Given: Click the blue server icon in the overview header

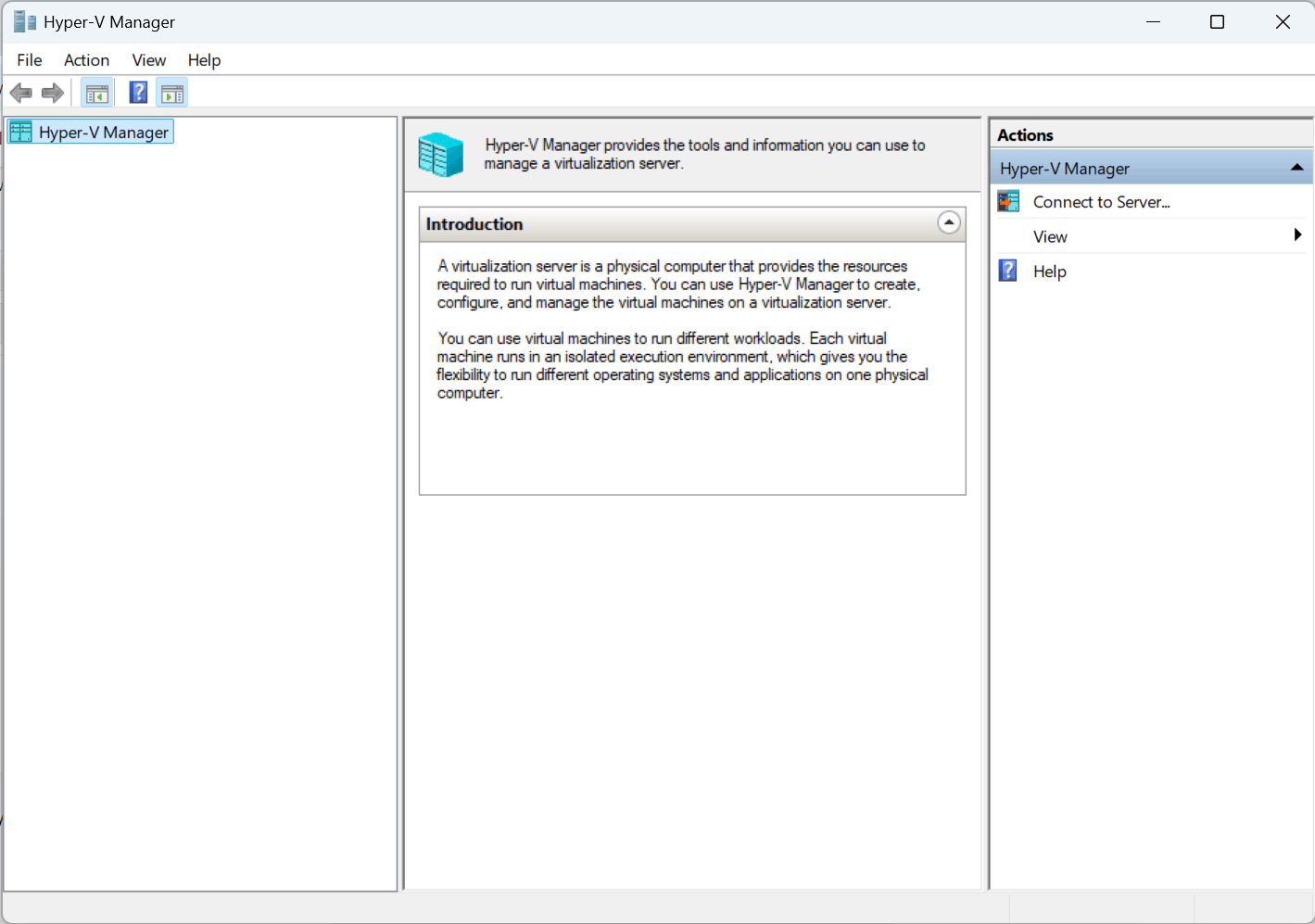Looking at the screenshot, I should coord(440,155).
